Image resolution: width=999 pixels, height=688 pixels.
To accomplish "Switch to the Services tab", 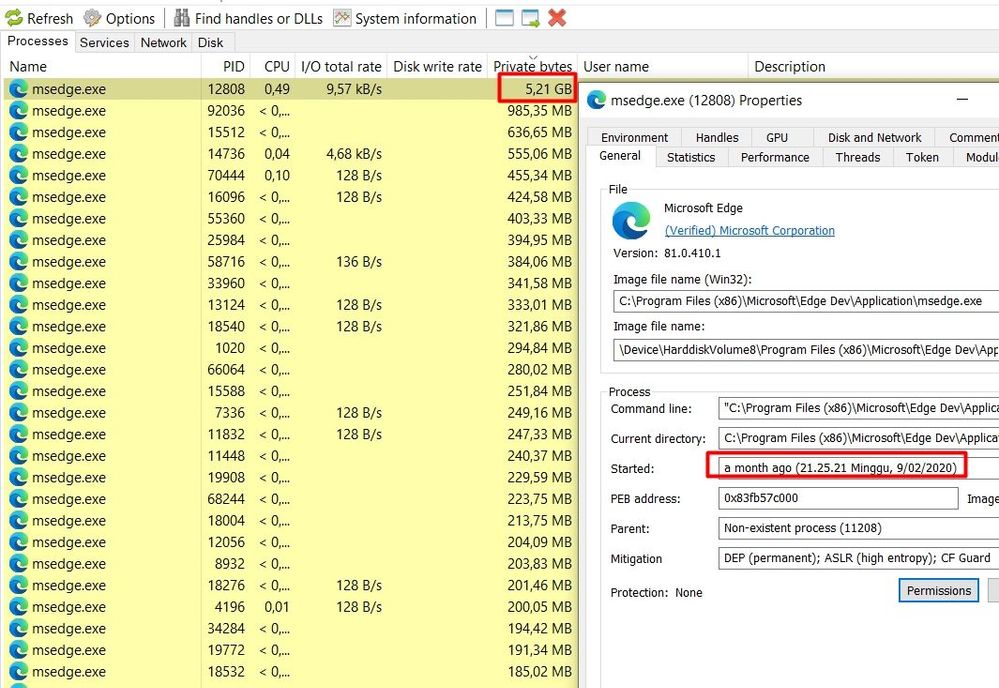I will 104,43.
